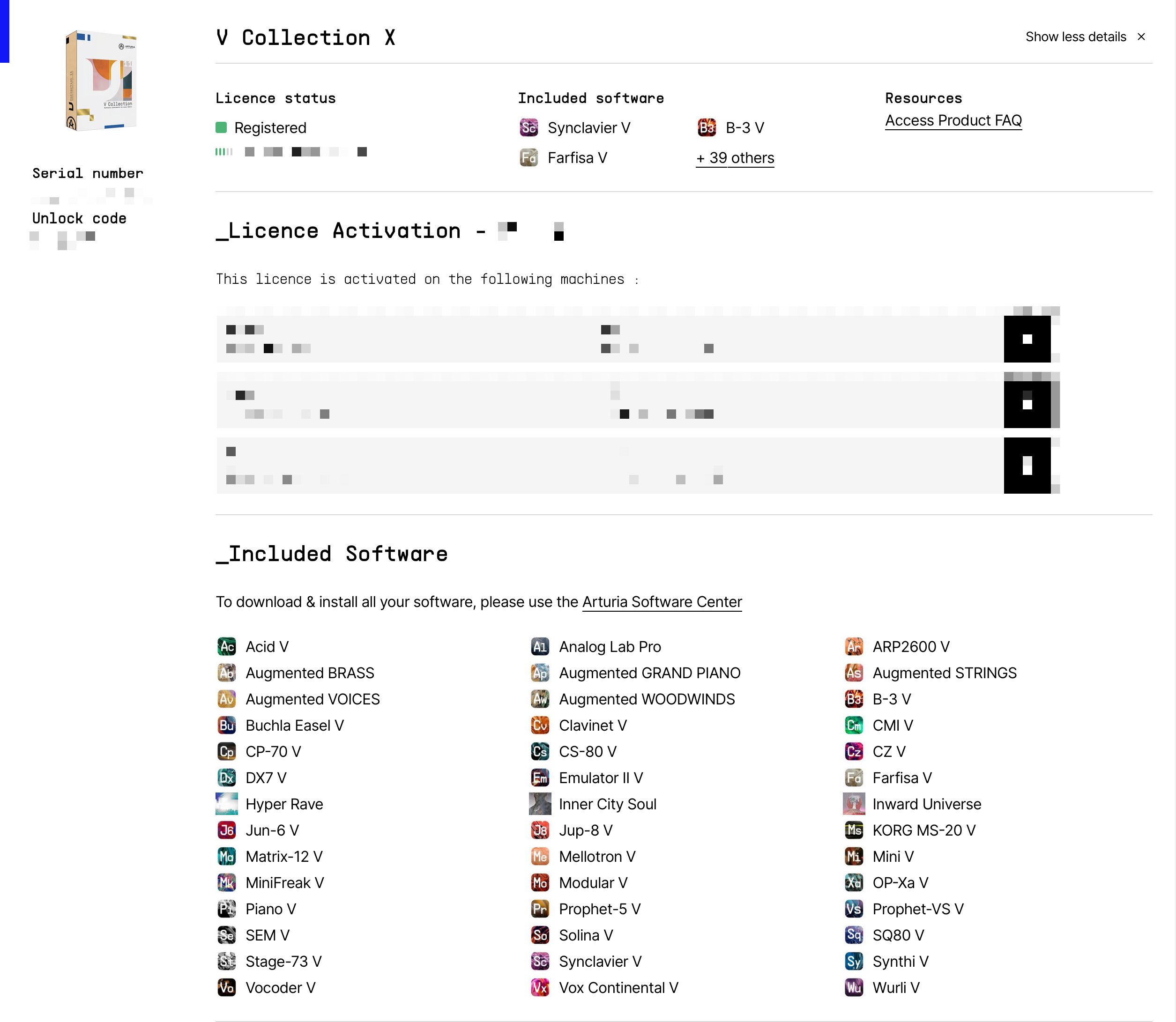Click the V Collection X box thumbnail

(102, 81)
